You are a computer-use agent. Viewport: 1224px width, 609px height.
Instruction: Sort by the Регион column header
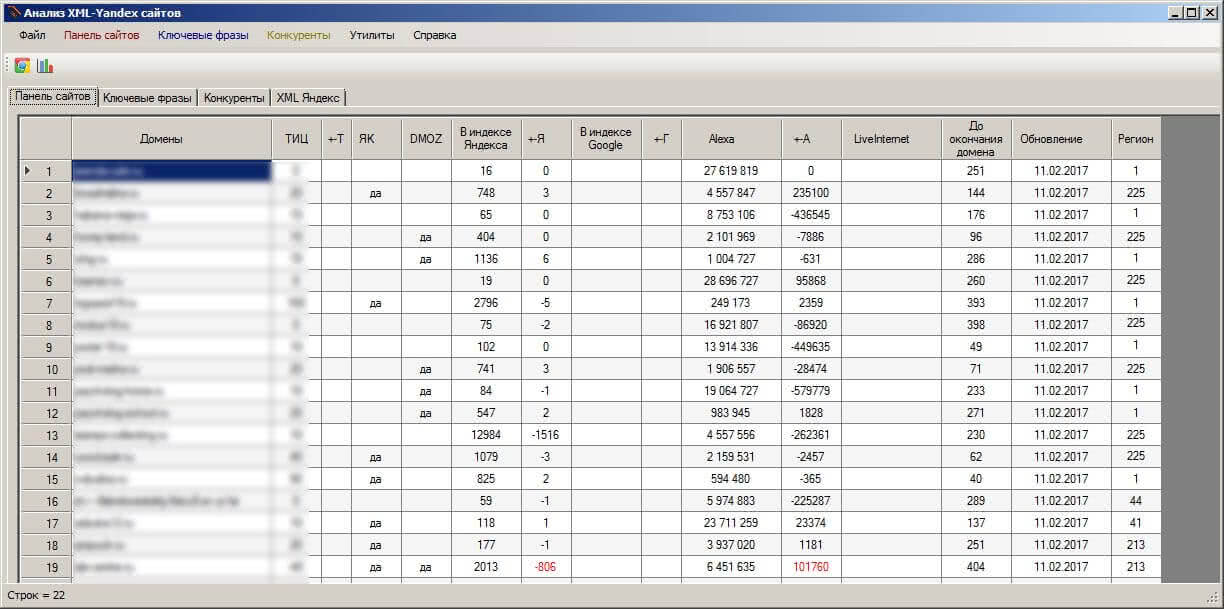[x=1136, y=139]
